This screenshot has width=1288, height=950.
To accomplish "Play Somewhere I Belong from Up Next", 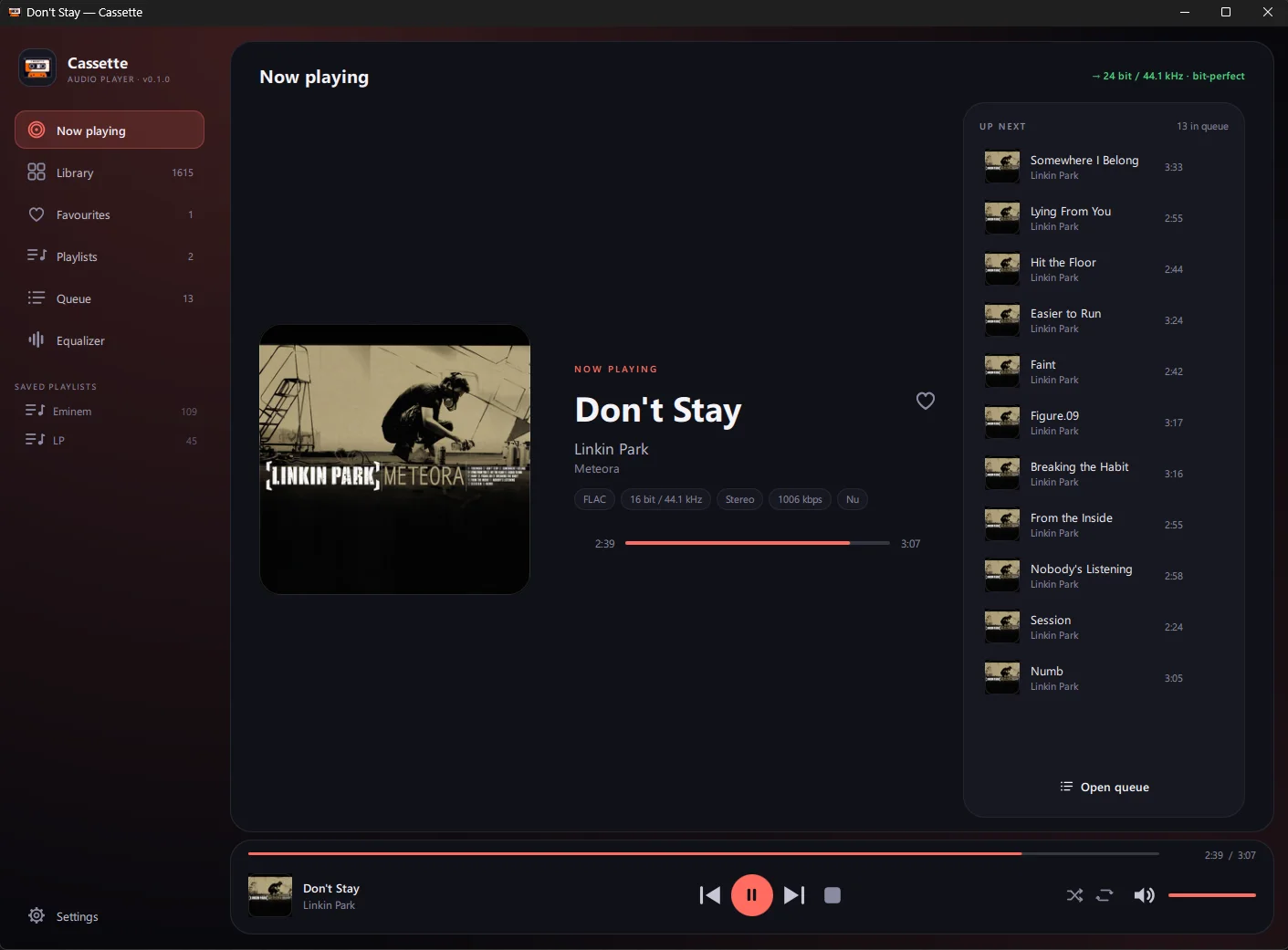I will (x=1104, y=167).
